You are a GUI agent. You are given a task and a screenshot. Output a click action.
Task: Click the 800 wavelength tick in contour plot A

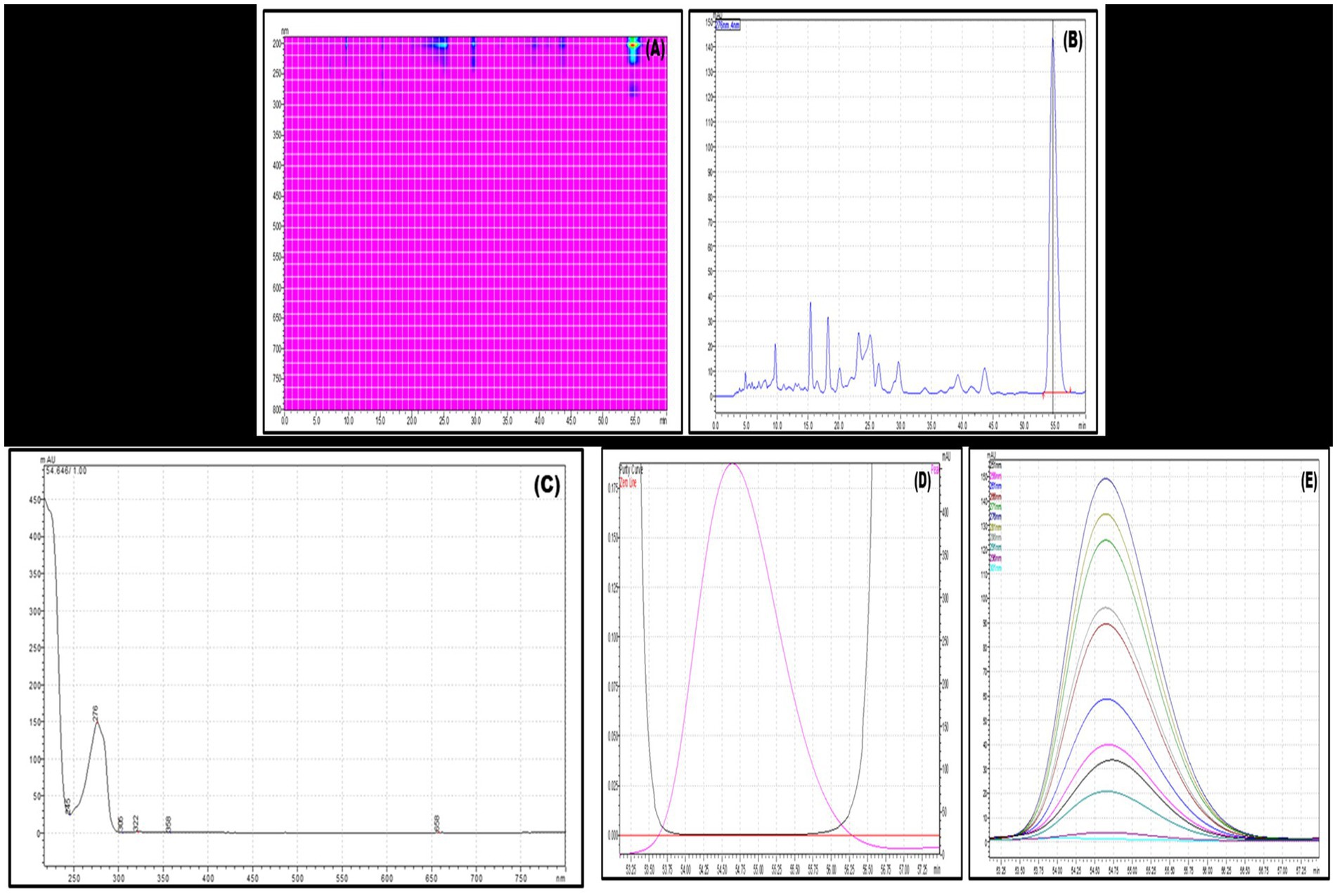(277, 409)
